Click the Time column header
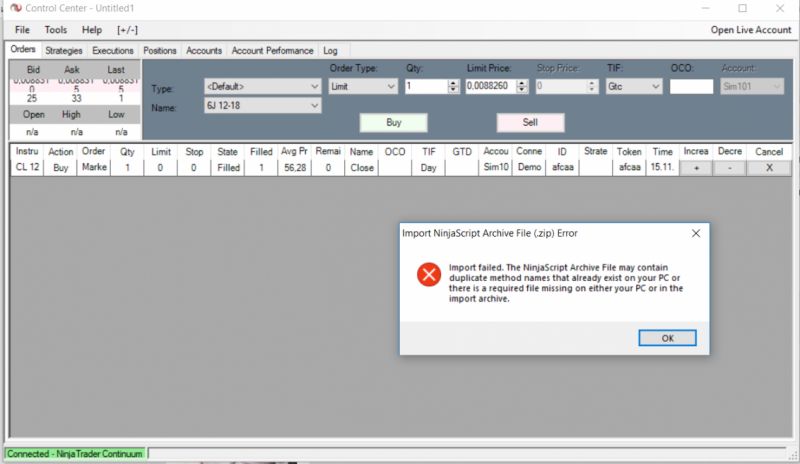The width and height of the screenshot is (800, 464). pyautogui.click(x=662, y=152)
